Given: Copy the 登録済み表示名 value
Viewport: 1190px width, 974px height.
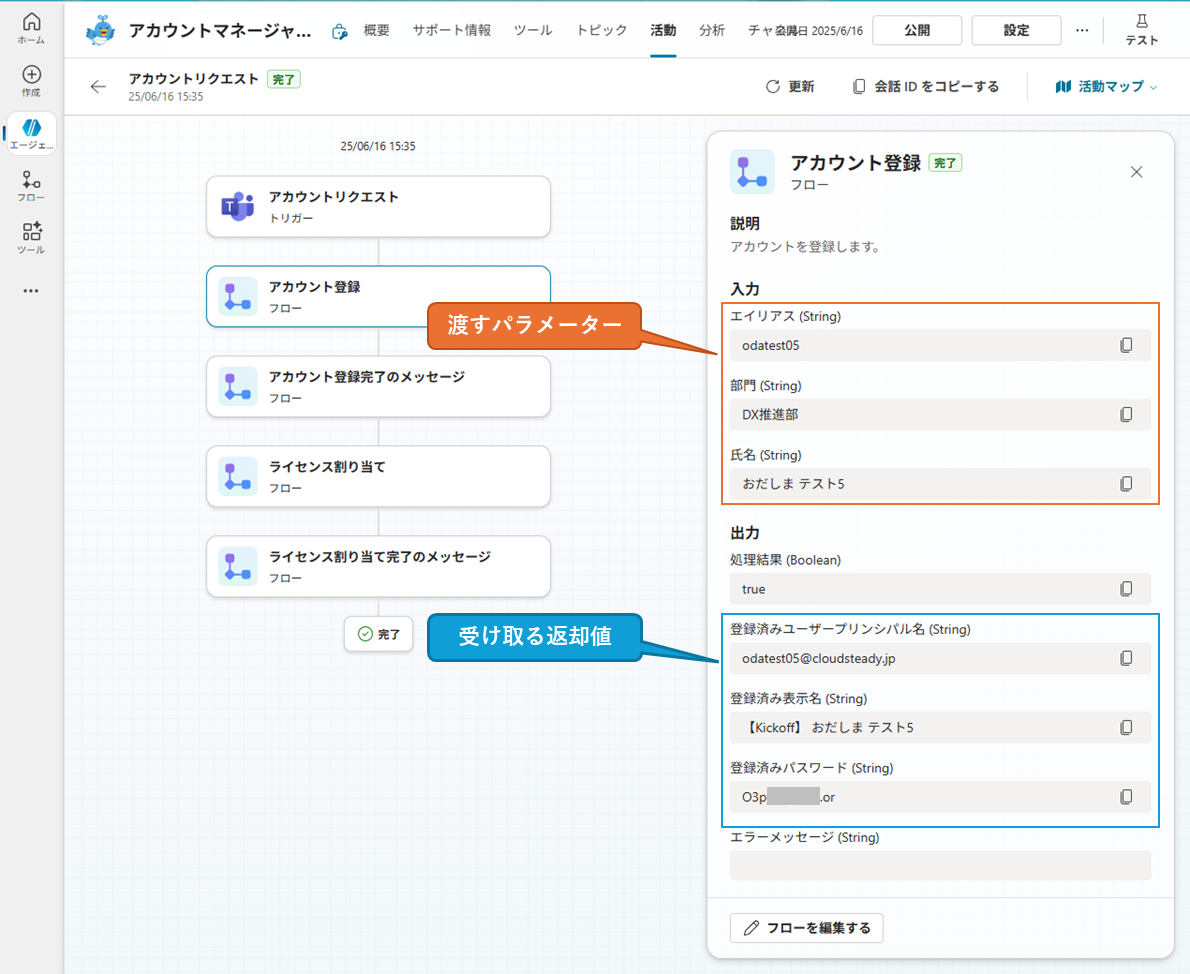Looking at the screenshot, I should (1126, 727).
